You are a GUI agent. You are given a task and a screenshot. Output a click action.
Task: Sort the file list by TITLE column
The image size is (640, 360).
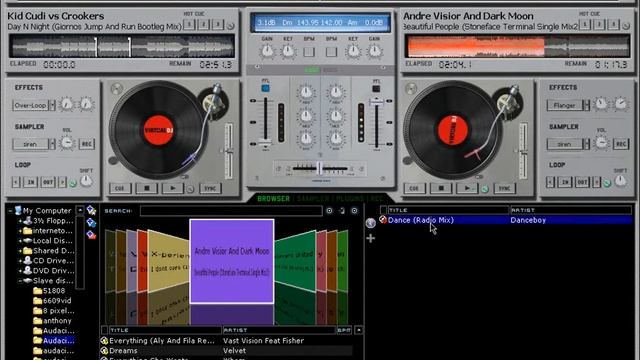(165, 330)
